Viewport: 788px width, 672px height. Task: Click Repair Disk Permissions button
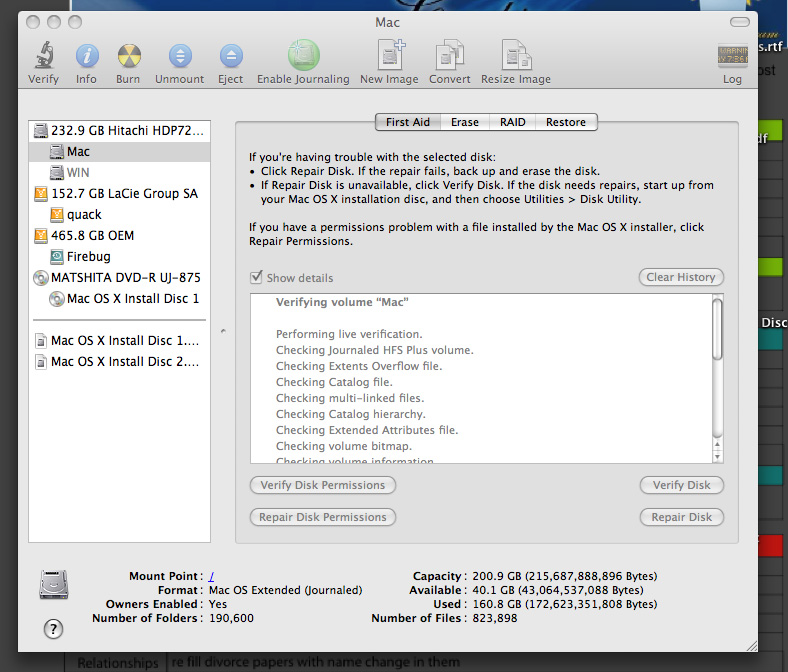[323, 518]
